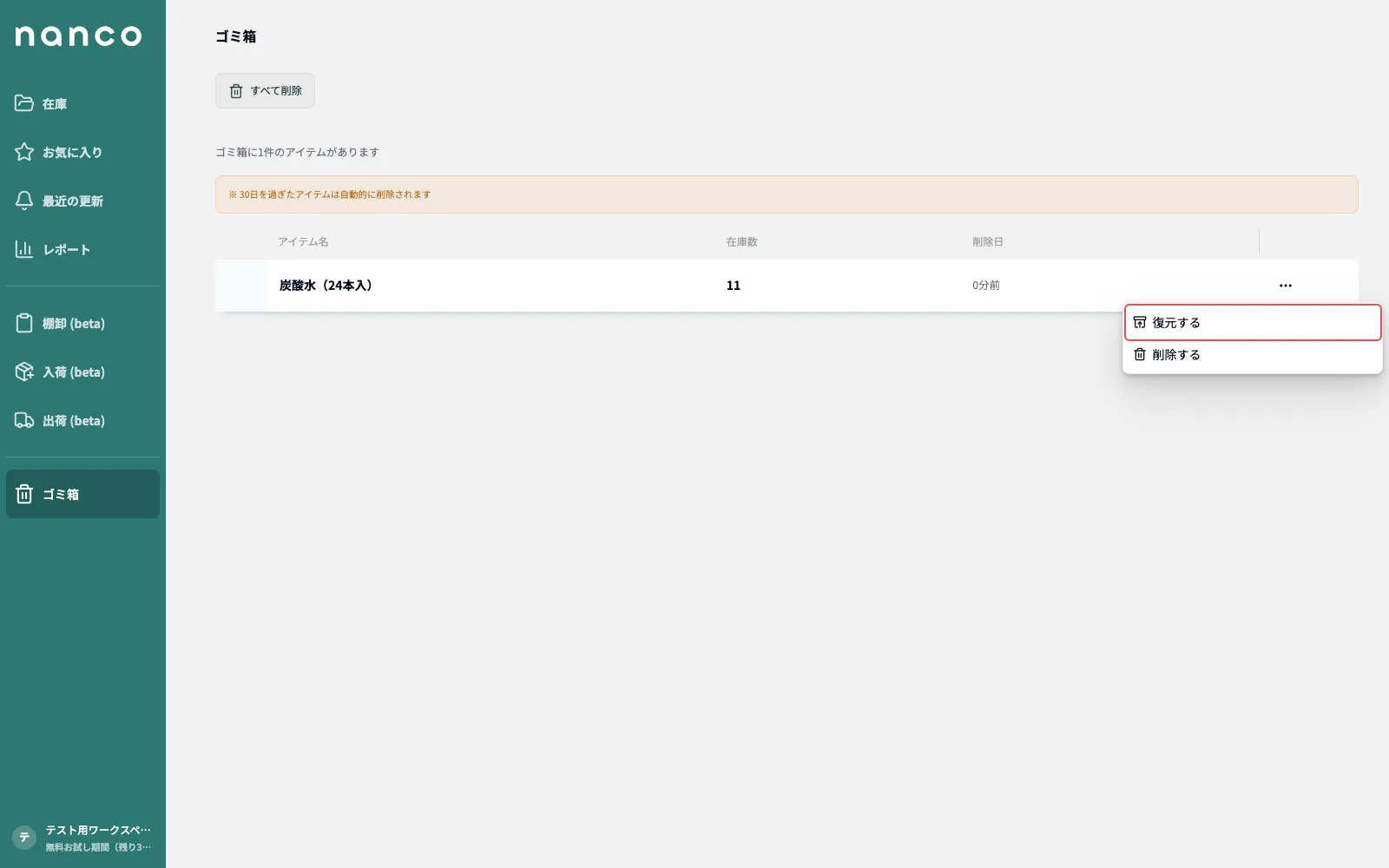Click the ゴミ箱 page heading

[236, 36]
